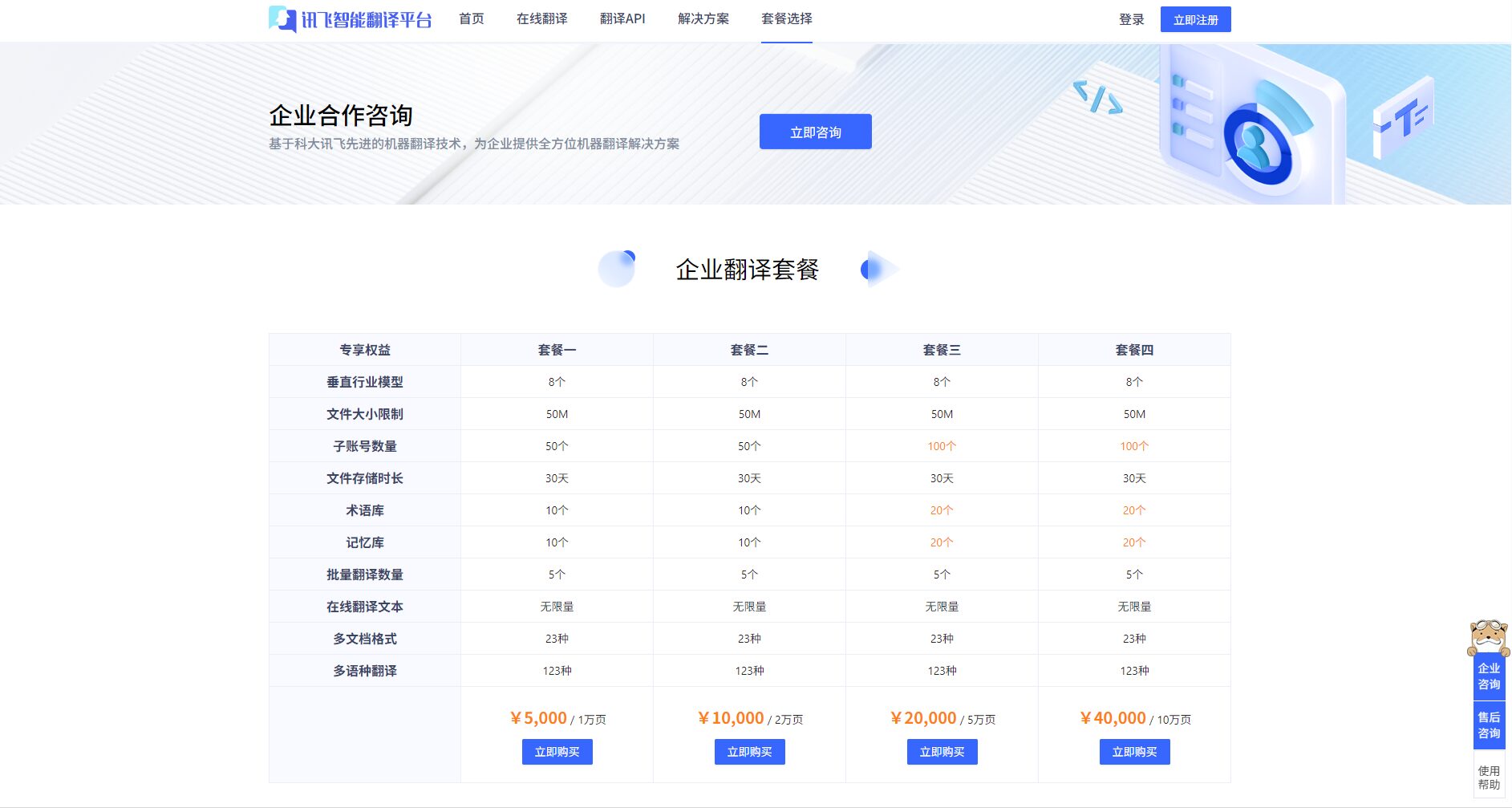This screenshot has height=808, width=1512.
Task: Click 立即咨询 in the banner
Action: pyautogui.click(x=815, y=131)
